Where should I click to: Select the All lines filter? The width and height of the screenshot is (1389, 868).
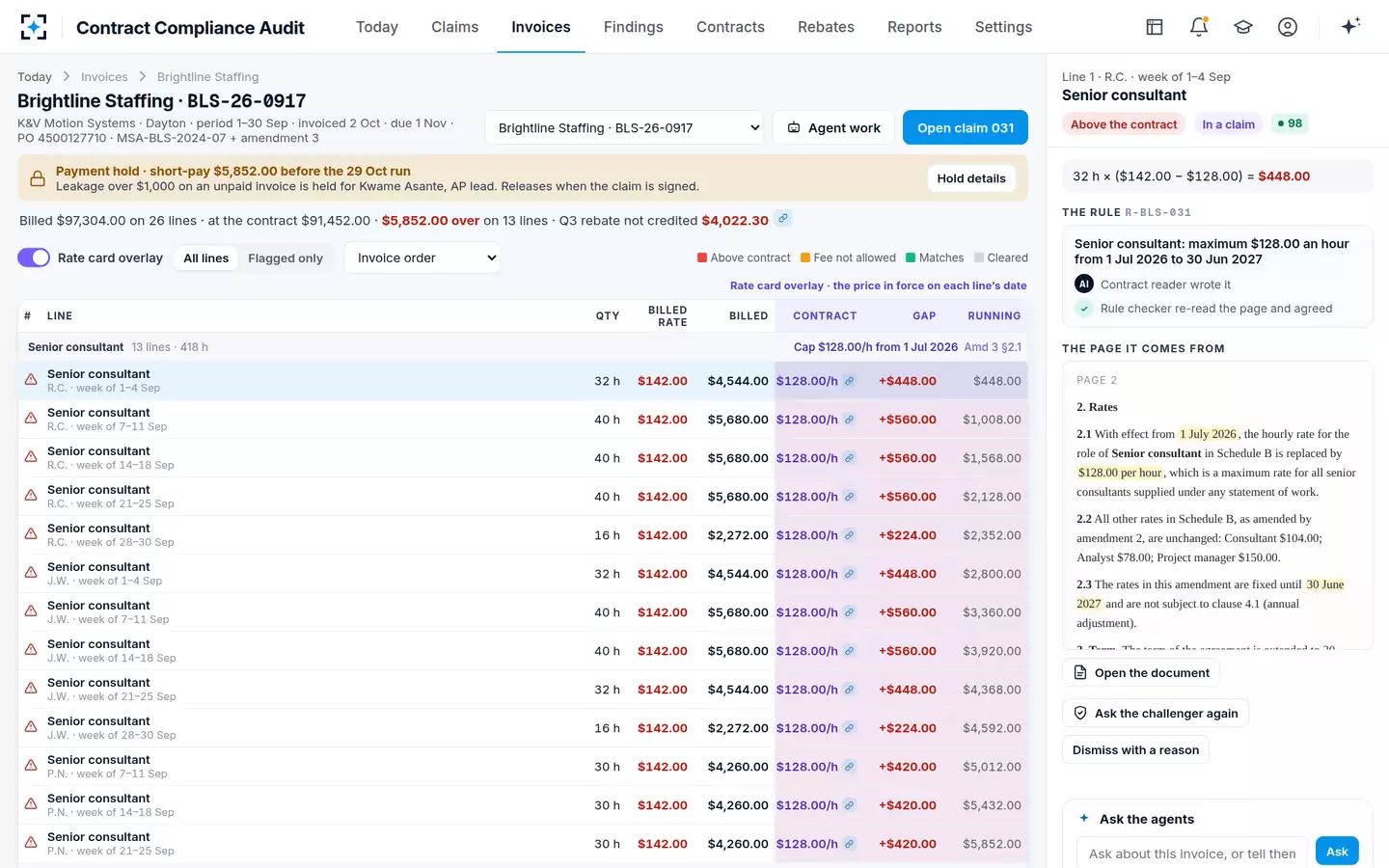pyautogui.click(x=206, y=258)
